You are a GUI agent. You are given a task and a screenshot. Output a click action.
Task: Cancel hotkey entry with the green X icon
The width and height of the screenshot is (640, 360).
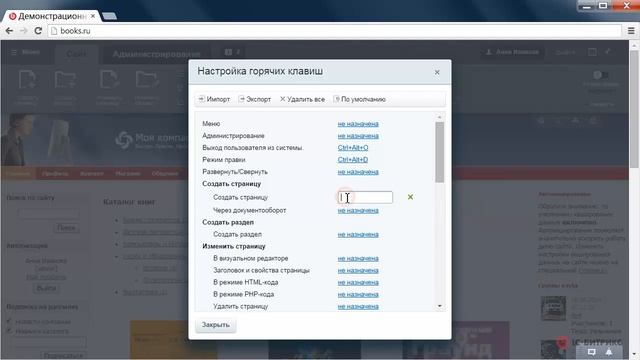click(x=410, y=197)
